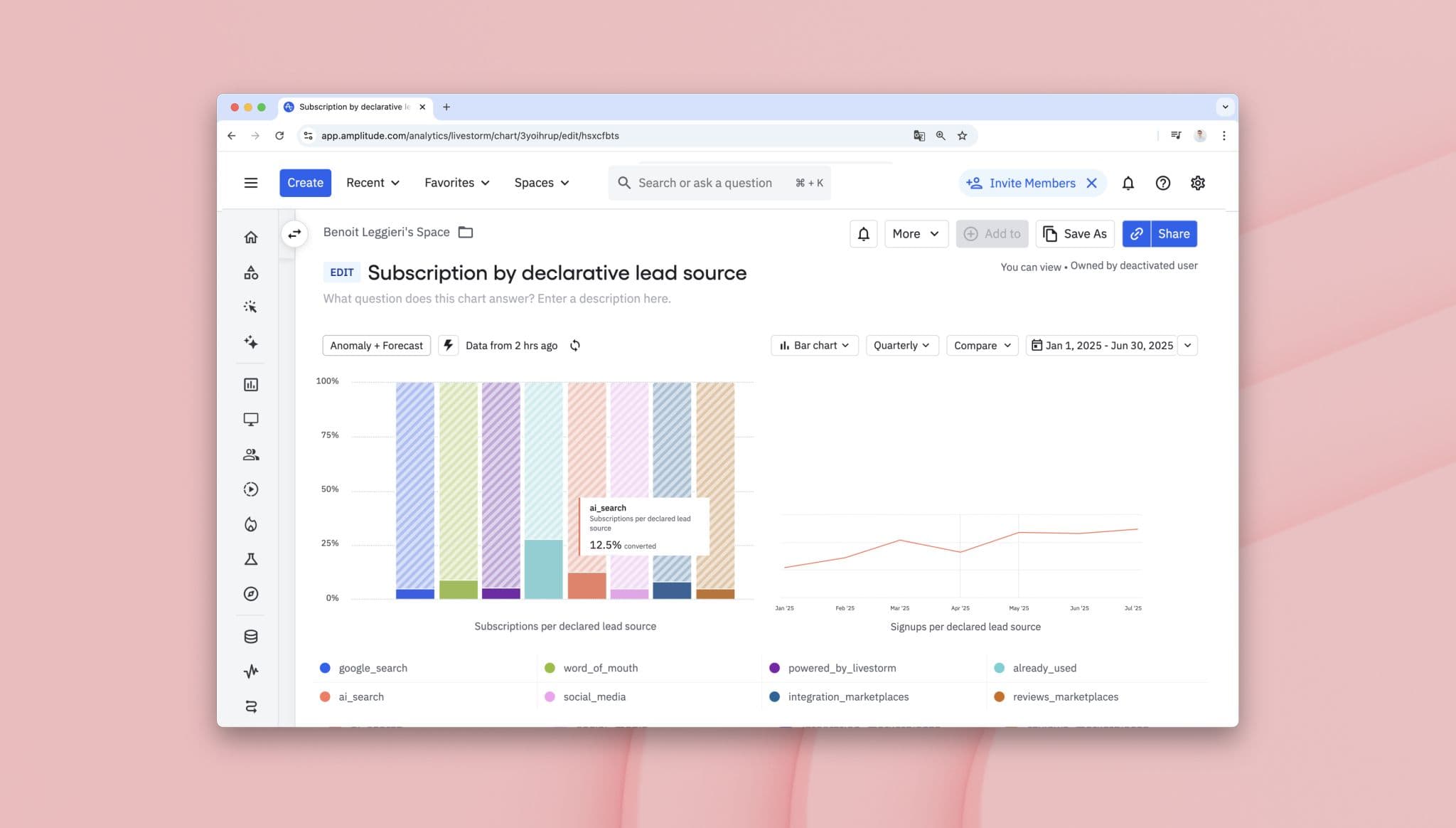Open the Recent menu
The height and width of the screenshot is (828, 1456).
pyautogui.click(x=373, y=183)
